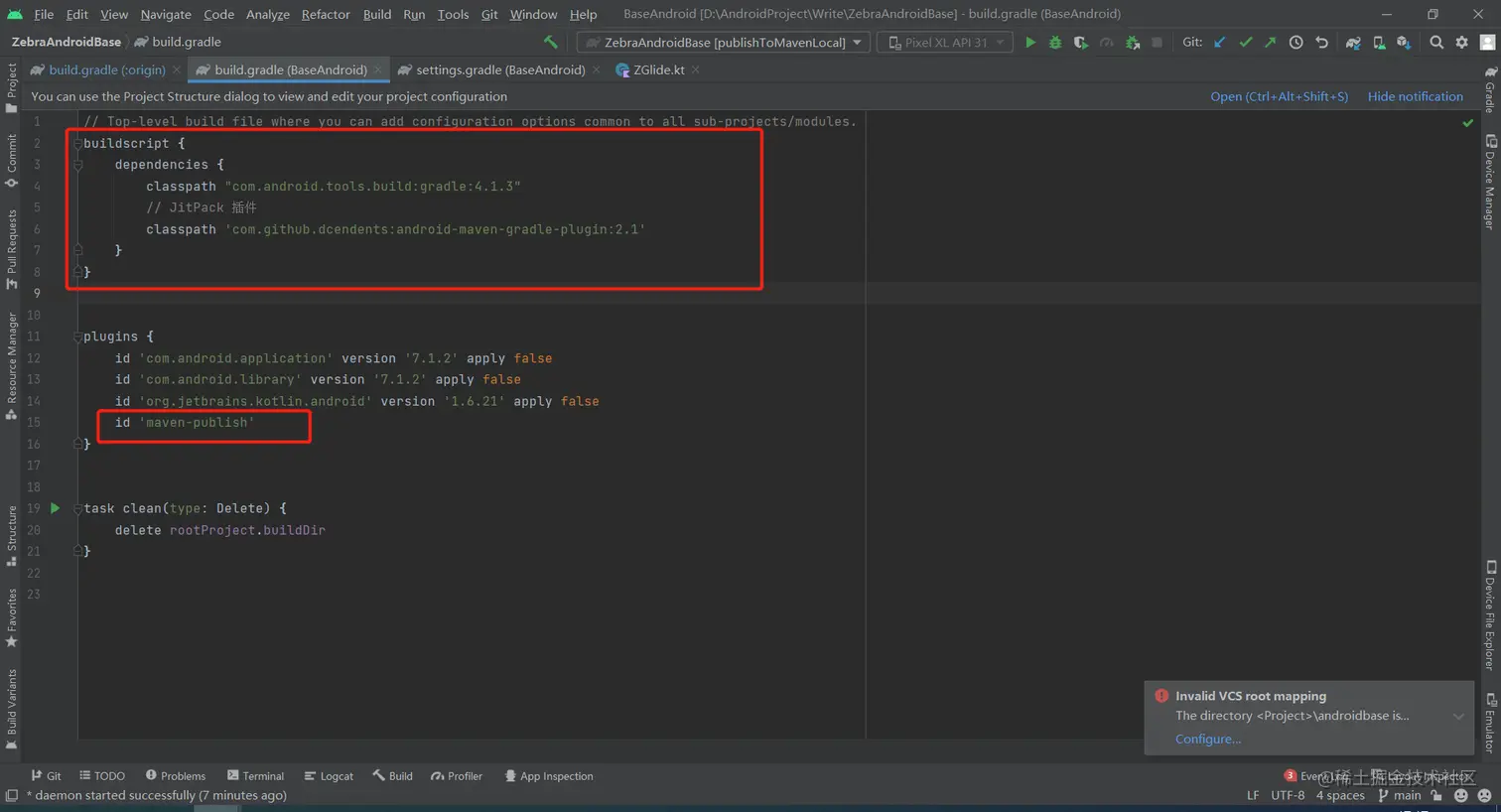Open the Refactor menu
1501x812 pixels.
point(326,14)
